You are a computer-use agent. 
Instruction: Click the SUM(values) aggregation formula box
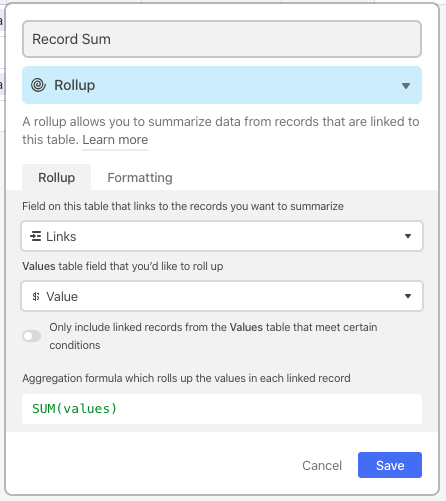(222, 409)
